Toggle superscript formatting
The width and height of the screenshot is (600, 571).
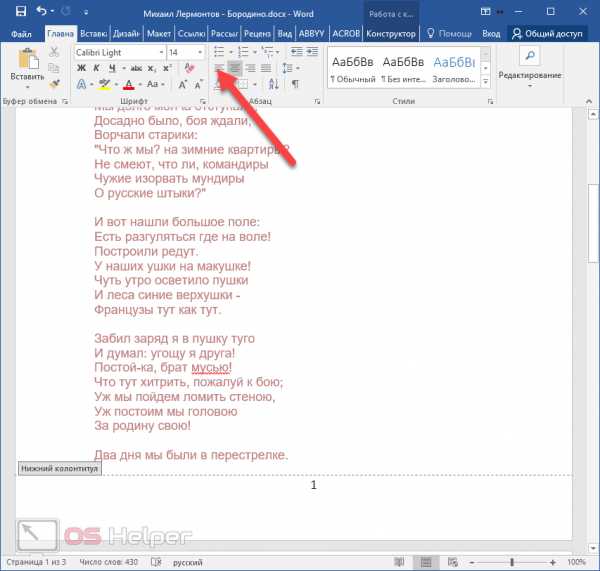(x=167, y=68)
